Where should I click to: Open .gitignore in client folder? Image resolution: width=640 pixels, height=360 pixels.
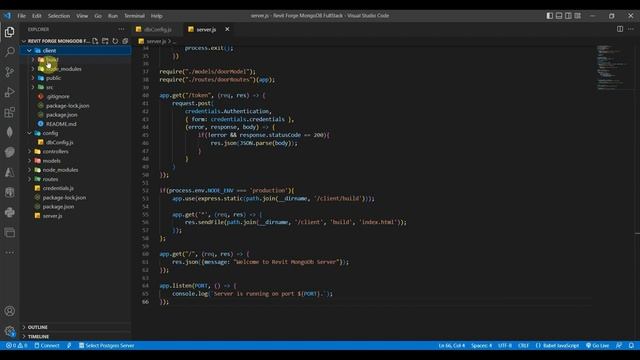tap(76, 96)
